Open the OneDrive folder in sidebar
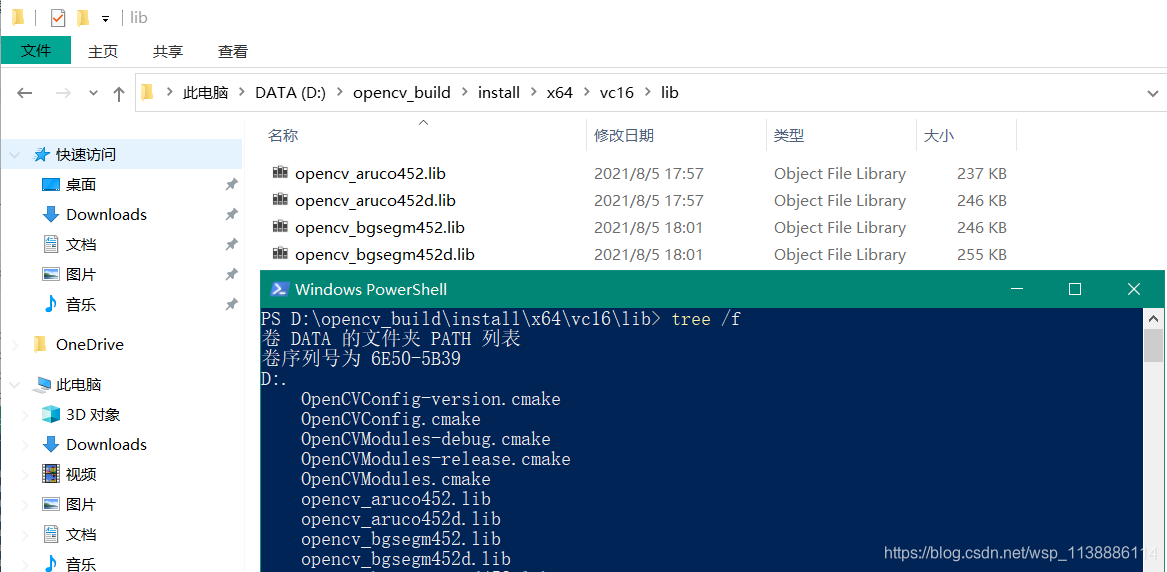This screenshot has width=1167, height=572. coord(89,344)
